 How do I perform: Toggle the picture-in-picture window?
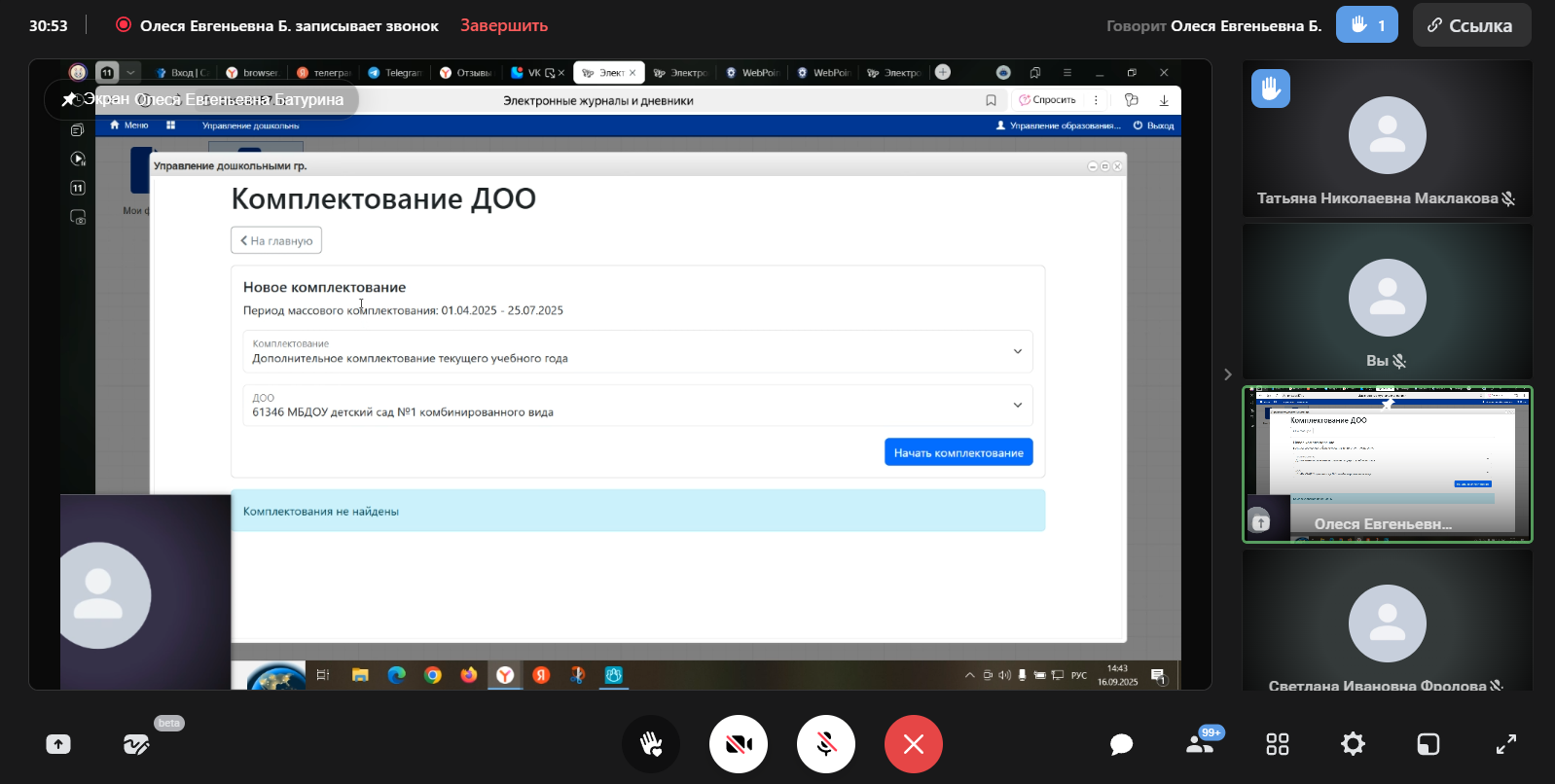coord(1428,745)
